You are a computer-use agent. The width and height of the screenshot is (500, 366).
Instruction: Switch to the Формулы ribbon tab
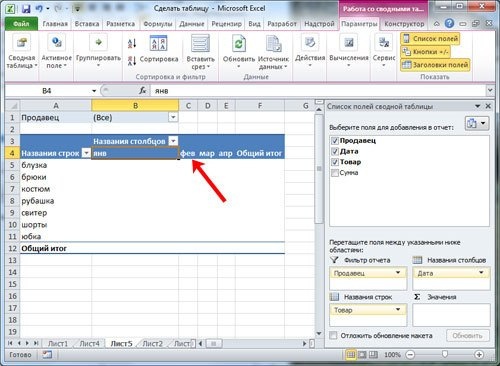point(158,24)
